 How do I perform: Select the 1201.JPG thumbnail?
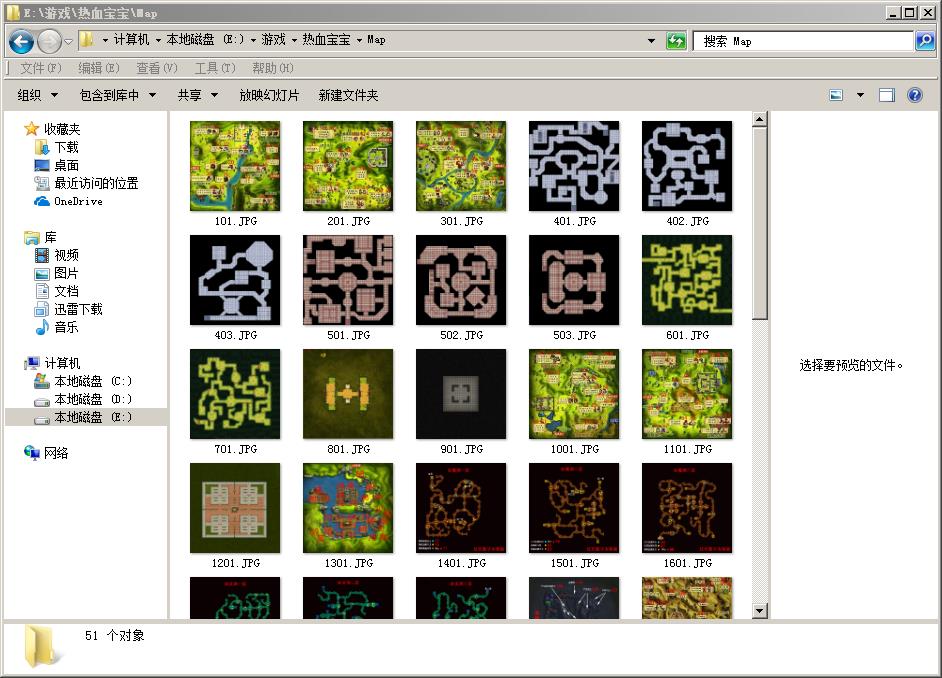[235, 508]
